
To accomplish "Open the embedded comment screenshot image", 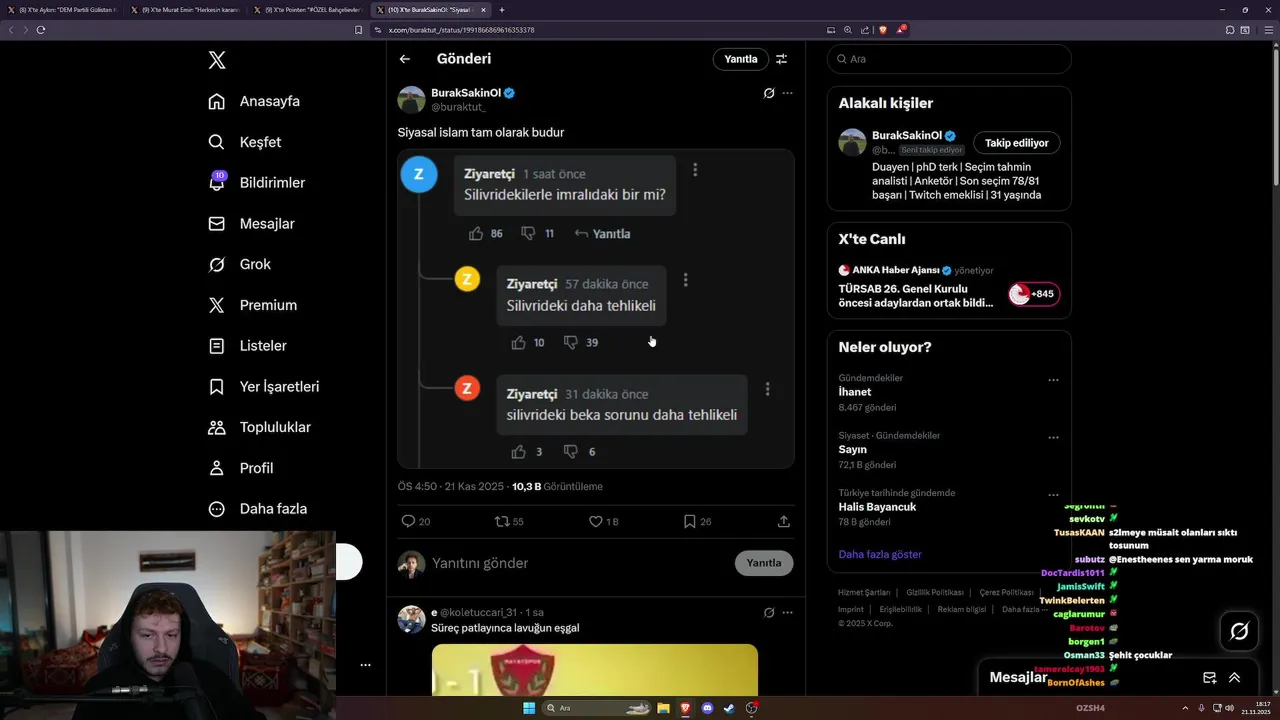I will (x=596, y=309).
